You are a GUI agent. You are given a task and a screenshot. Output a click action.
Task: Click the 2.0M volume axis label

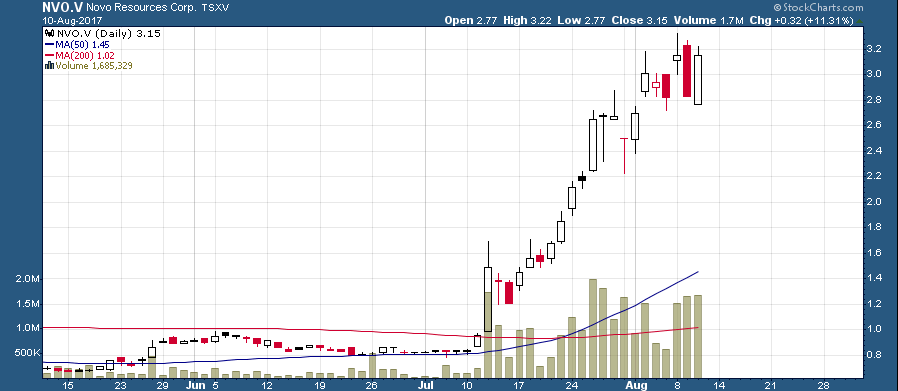[27, 279]
